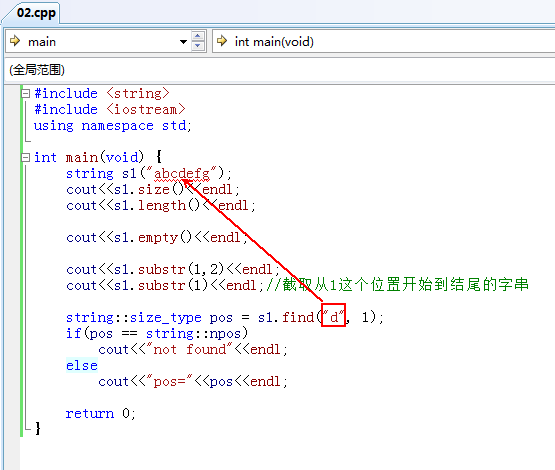Click the closing brace of main

[x=38, y=429]
